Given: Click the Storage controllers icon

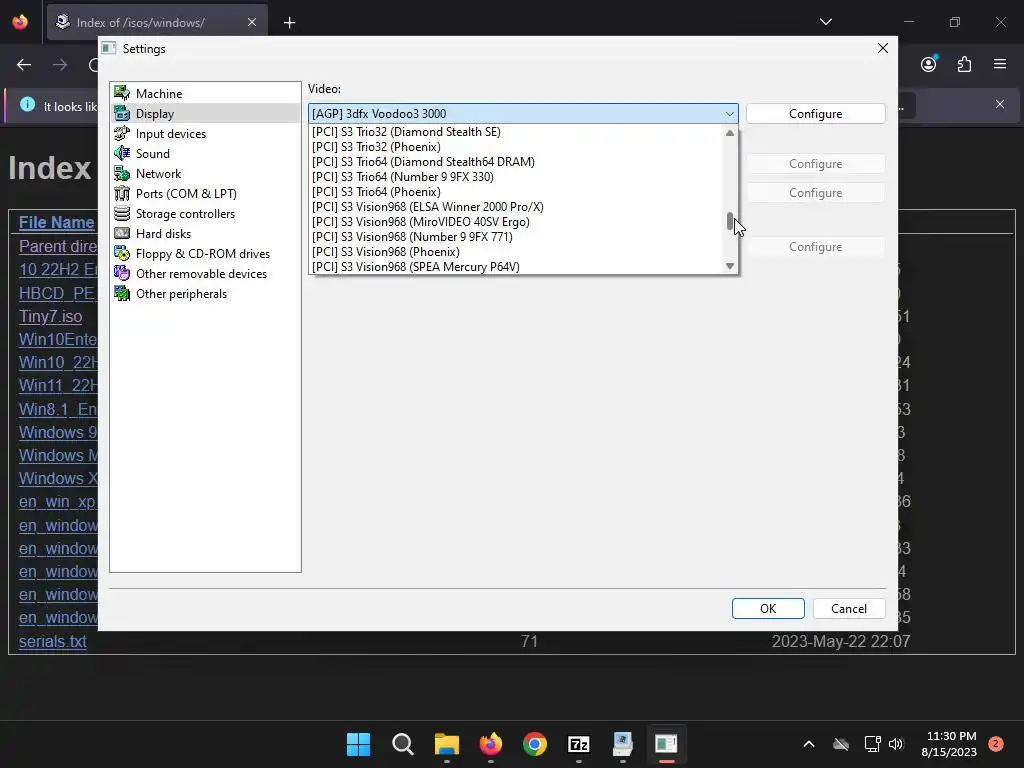Looking at the screenshot, I should 122,214.
